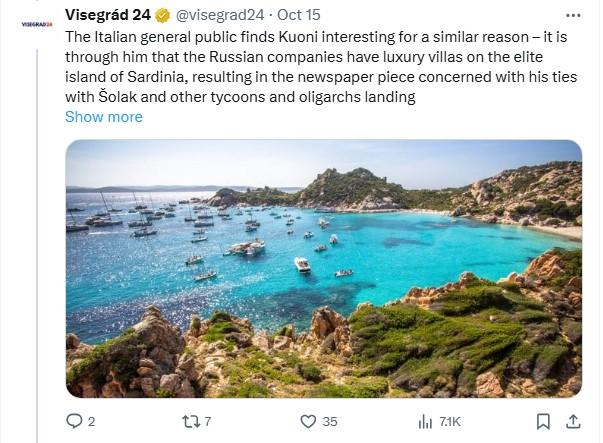The image size is (603, 443).
Task: Share the tweet via upload icon
Action: tap(573, 421)
